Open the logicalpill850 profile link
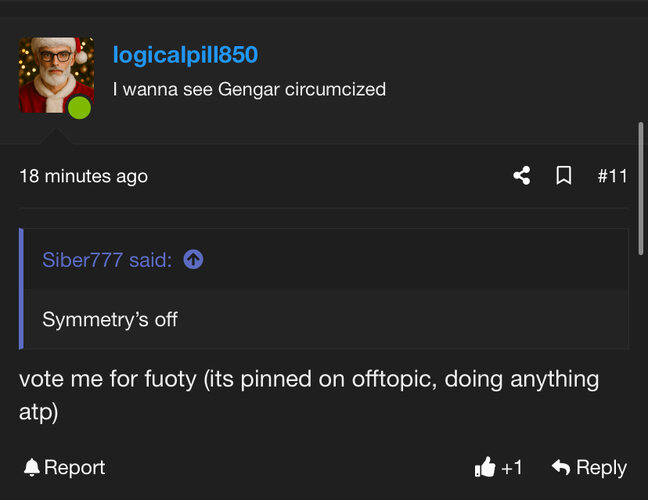648x500 pixels. 185,55
